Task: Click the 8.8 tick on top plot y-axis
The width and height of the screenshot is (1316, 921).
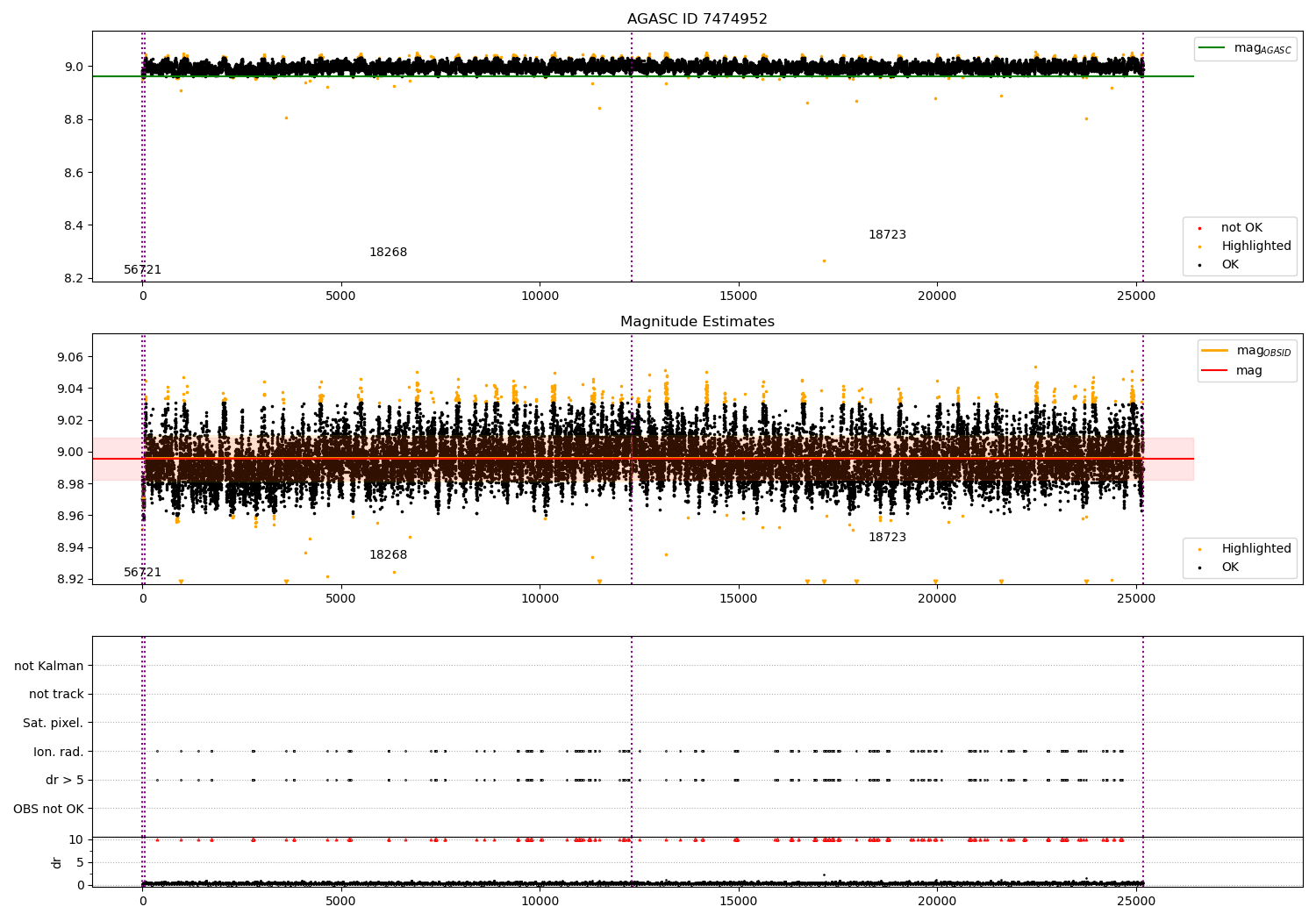Action: [74, 119]
